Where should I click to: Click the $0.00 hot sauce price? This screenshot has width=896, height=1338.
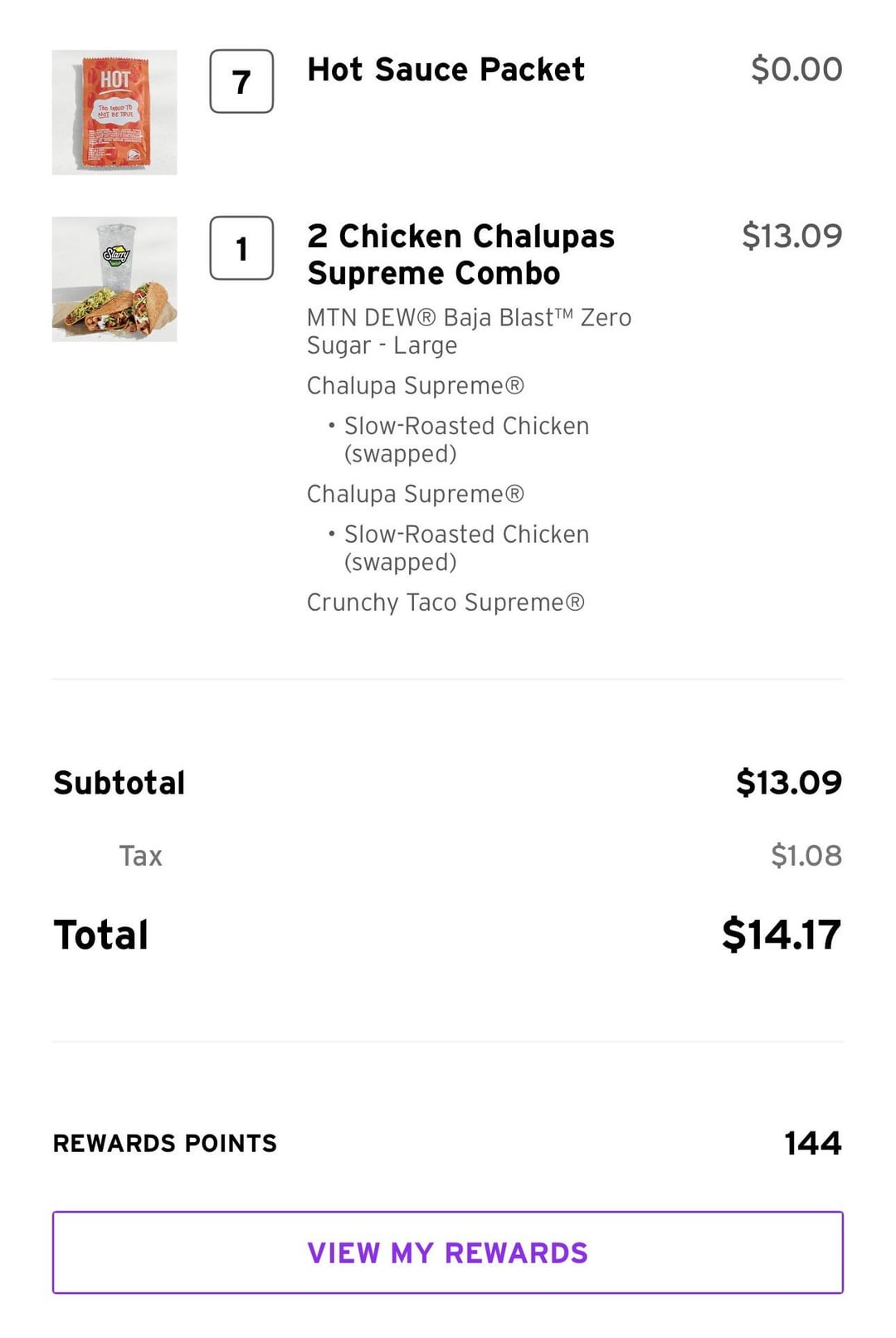pyautogui.click(x=796, y=70)
